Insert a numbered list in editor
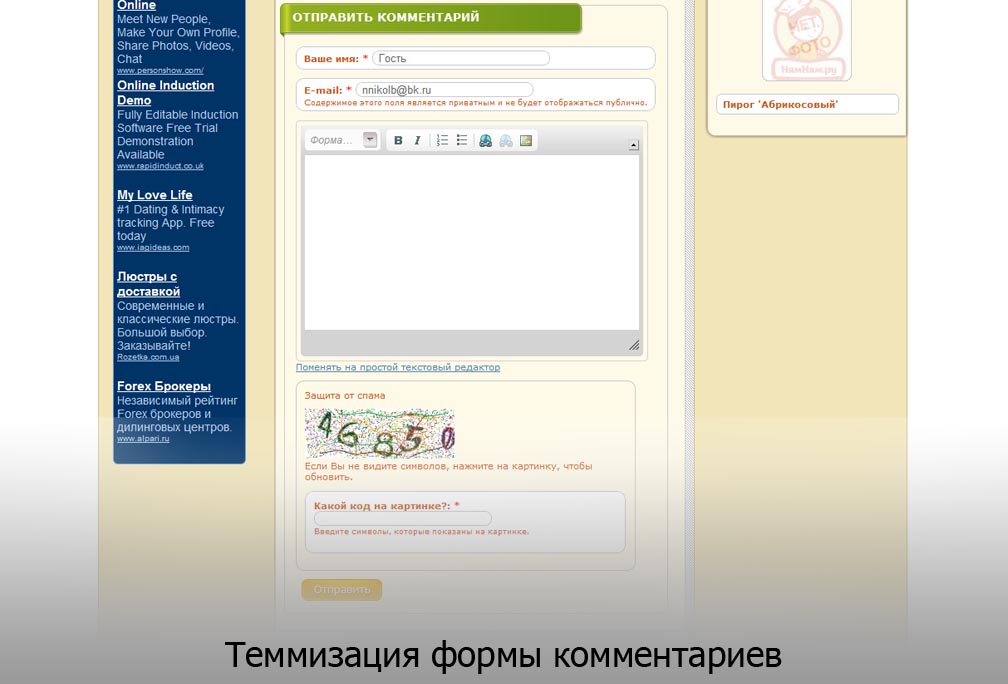 pos(442,141)
